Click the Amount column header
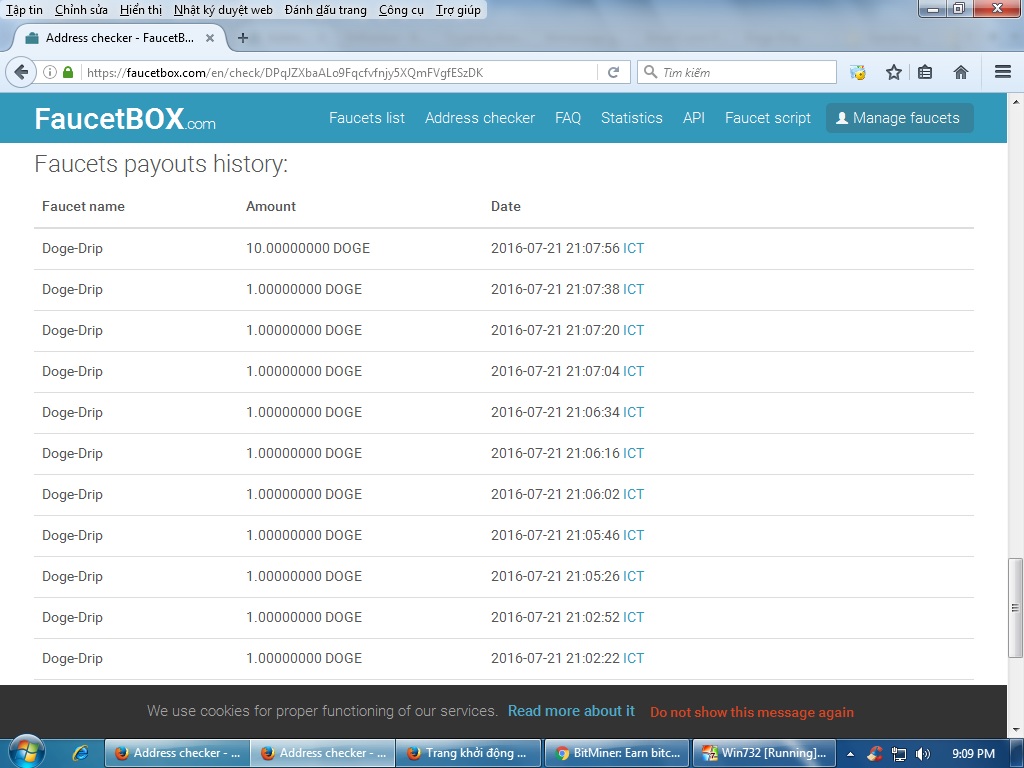This screenshot has height=768, width=1024. point(270,206)
